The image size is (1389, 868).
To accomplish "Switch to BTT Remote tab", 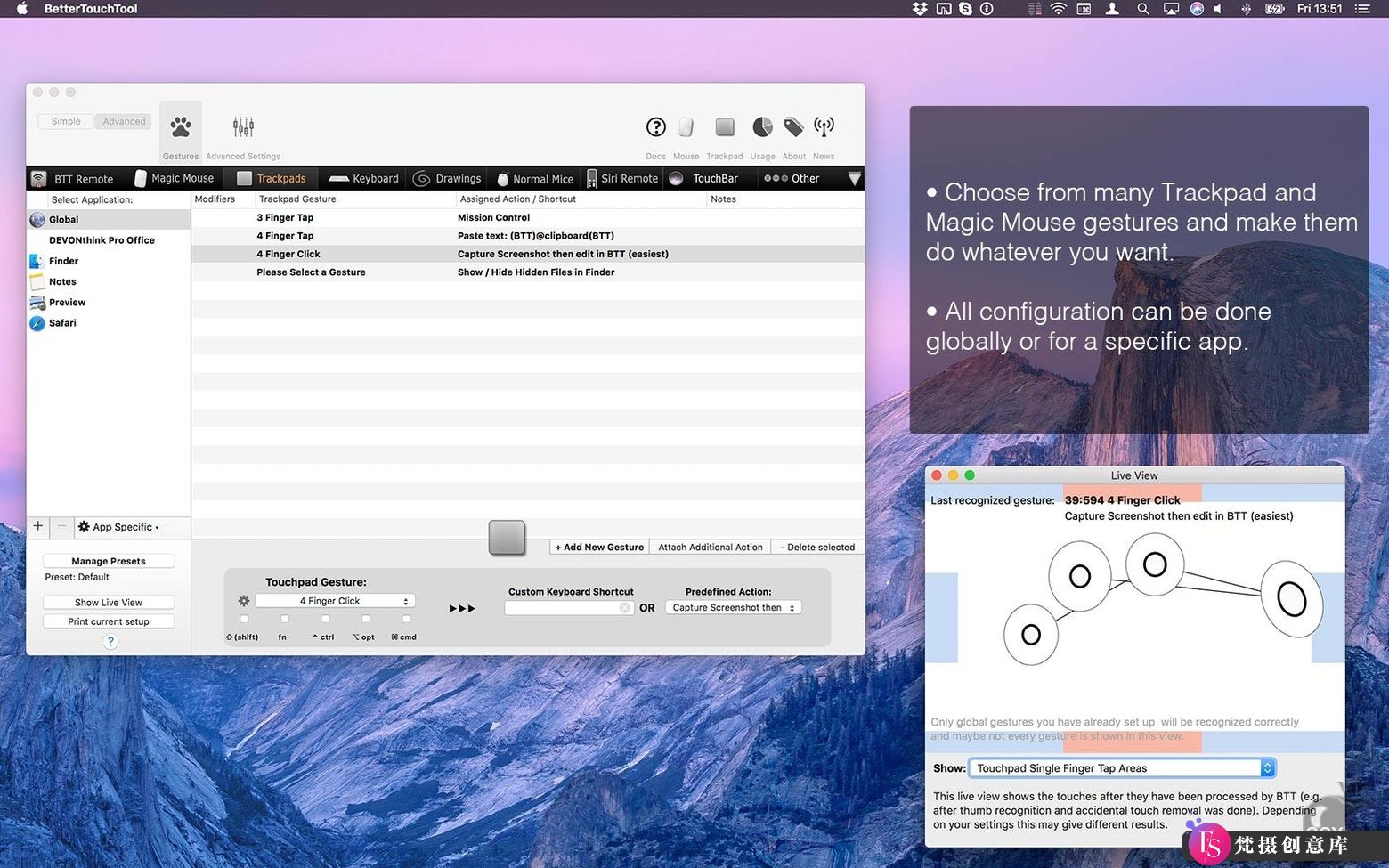I will (73, 179).
